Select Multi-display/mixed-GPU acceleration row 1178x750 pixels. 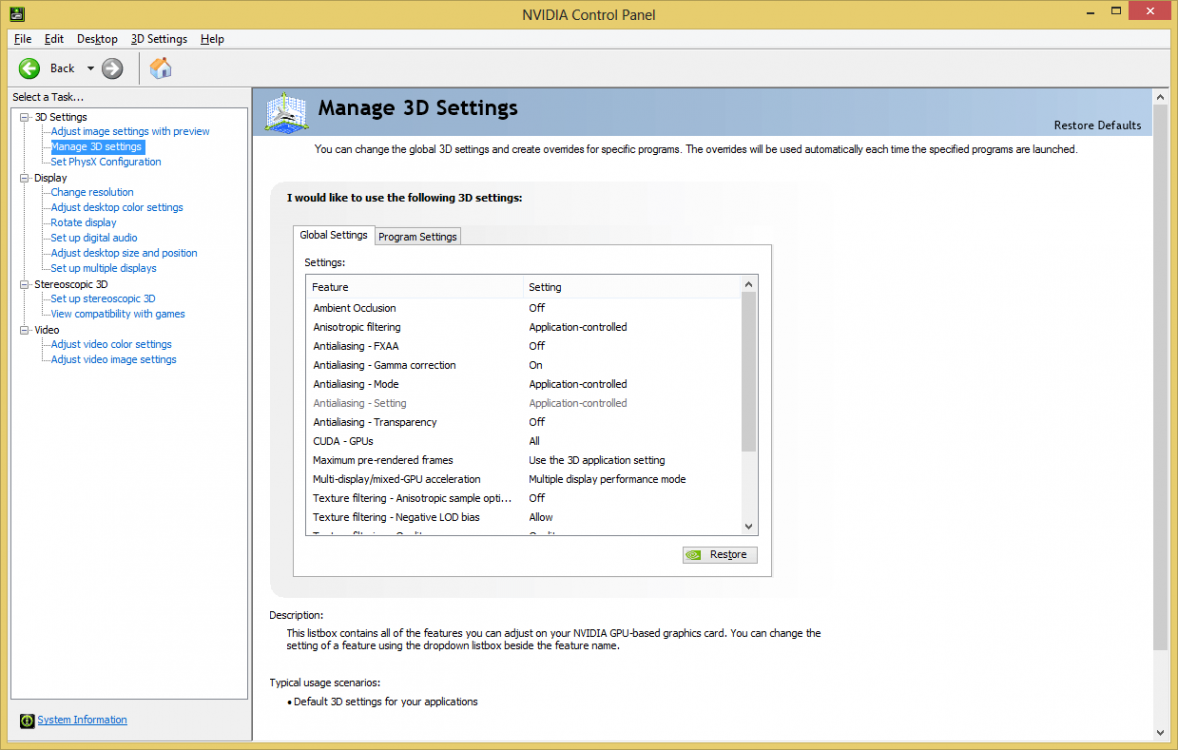[x=524, y=479]
